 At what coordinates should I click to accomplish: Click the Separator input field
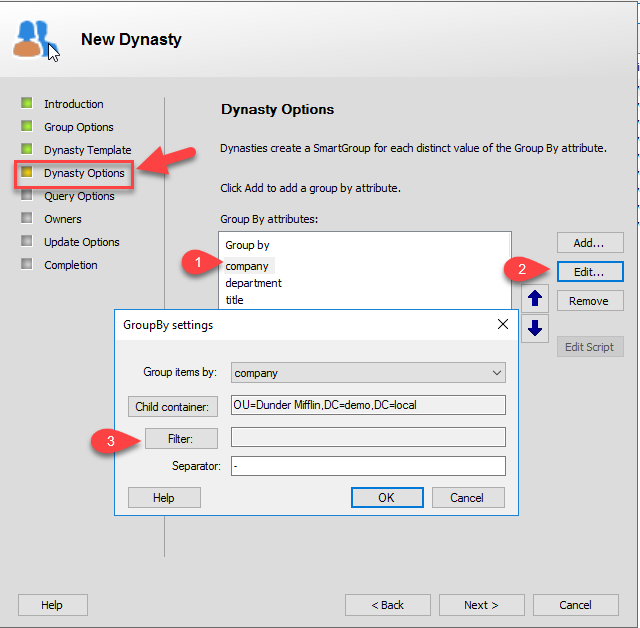[368, 466]
